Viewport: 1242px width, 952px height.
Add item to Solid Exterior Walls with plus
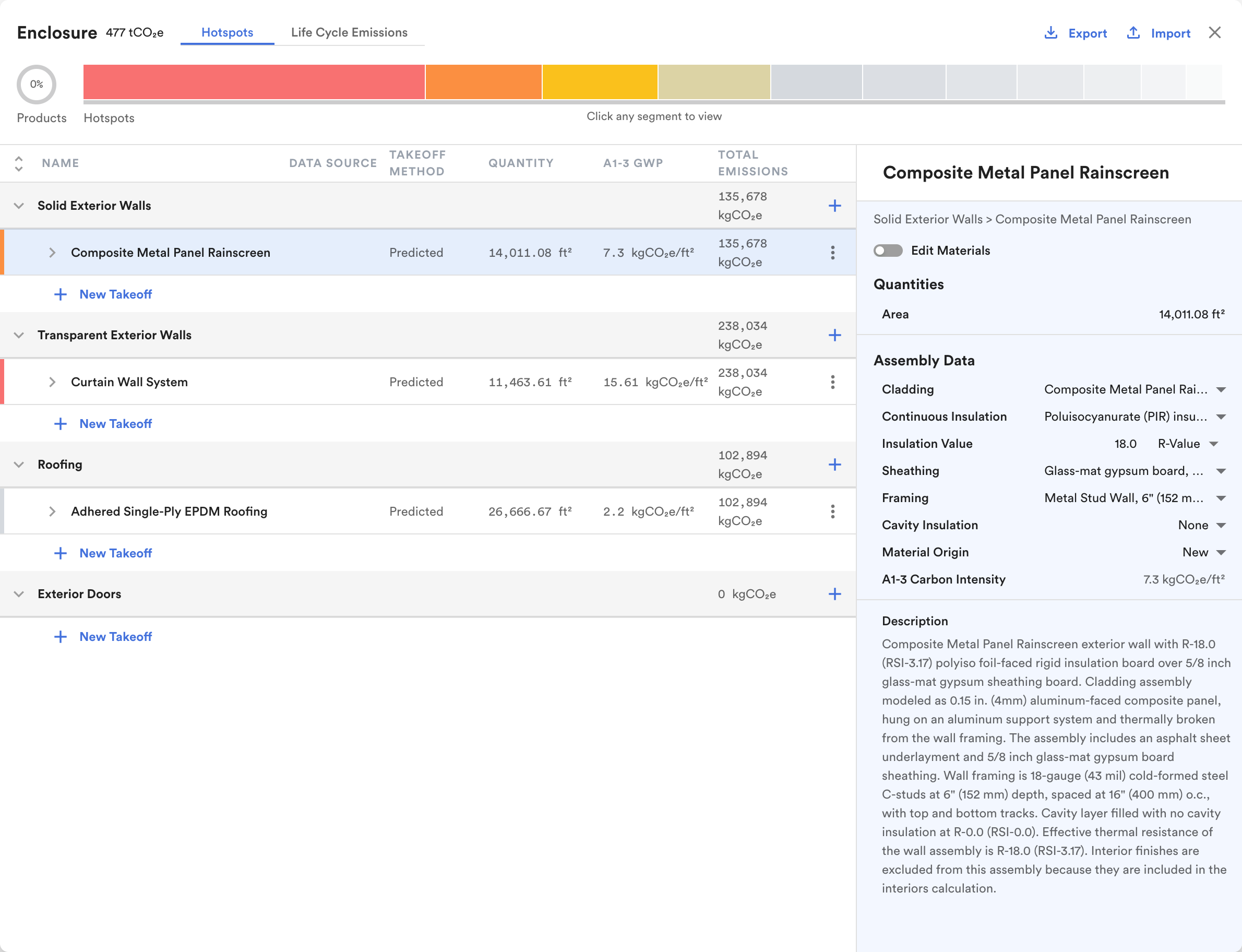pyautogui.click(x=834, y=206)
